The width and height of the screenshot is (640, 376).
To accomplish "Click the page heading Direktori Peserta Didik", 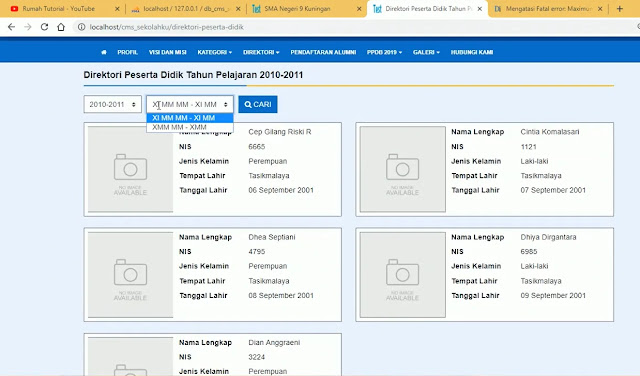I will click(193, 75).
